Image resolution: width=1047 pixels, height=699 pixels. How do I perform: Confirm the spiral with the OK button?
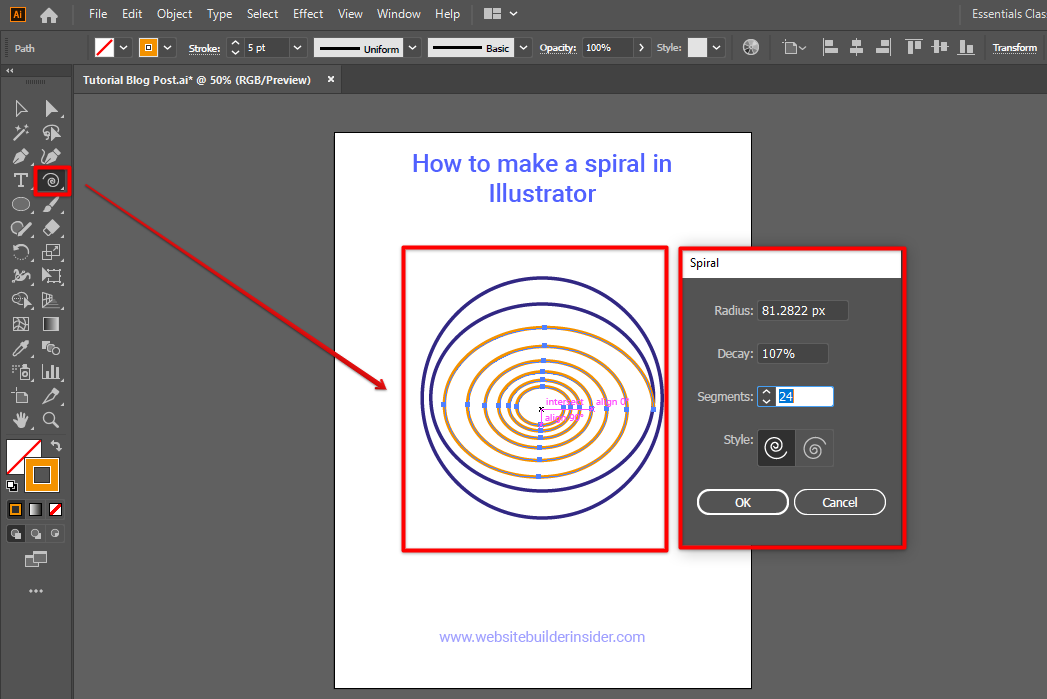pos(742,502)
